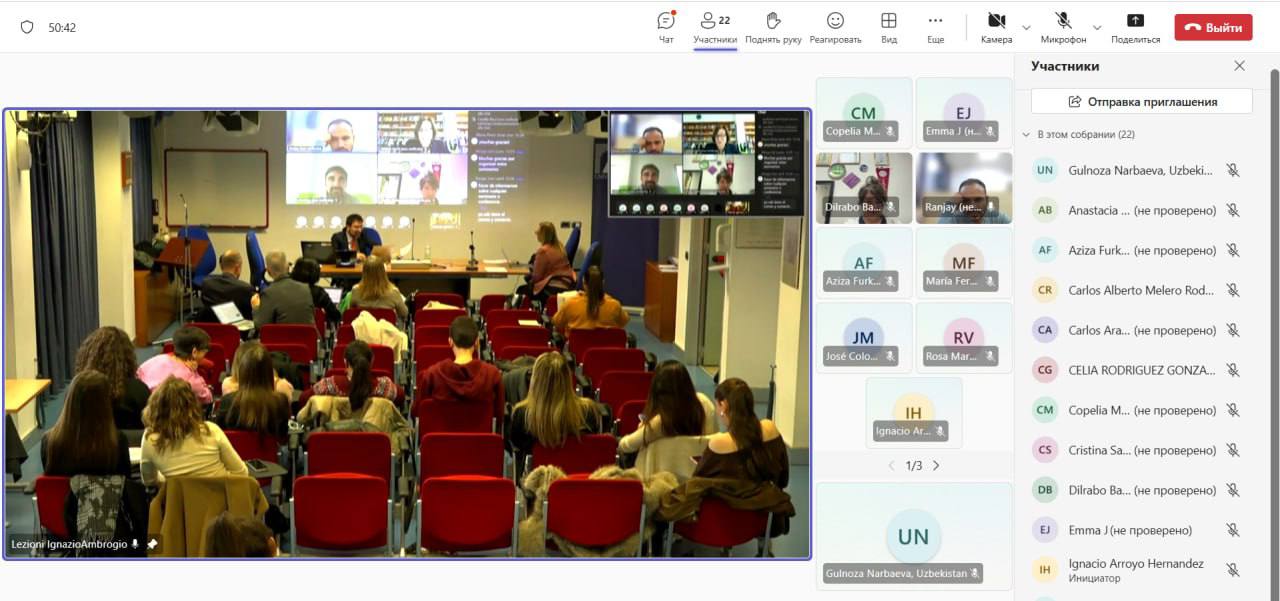
Task: Click the pin icon on Lezioni IgnazioAmbrogio video
Action: point(152,544)
